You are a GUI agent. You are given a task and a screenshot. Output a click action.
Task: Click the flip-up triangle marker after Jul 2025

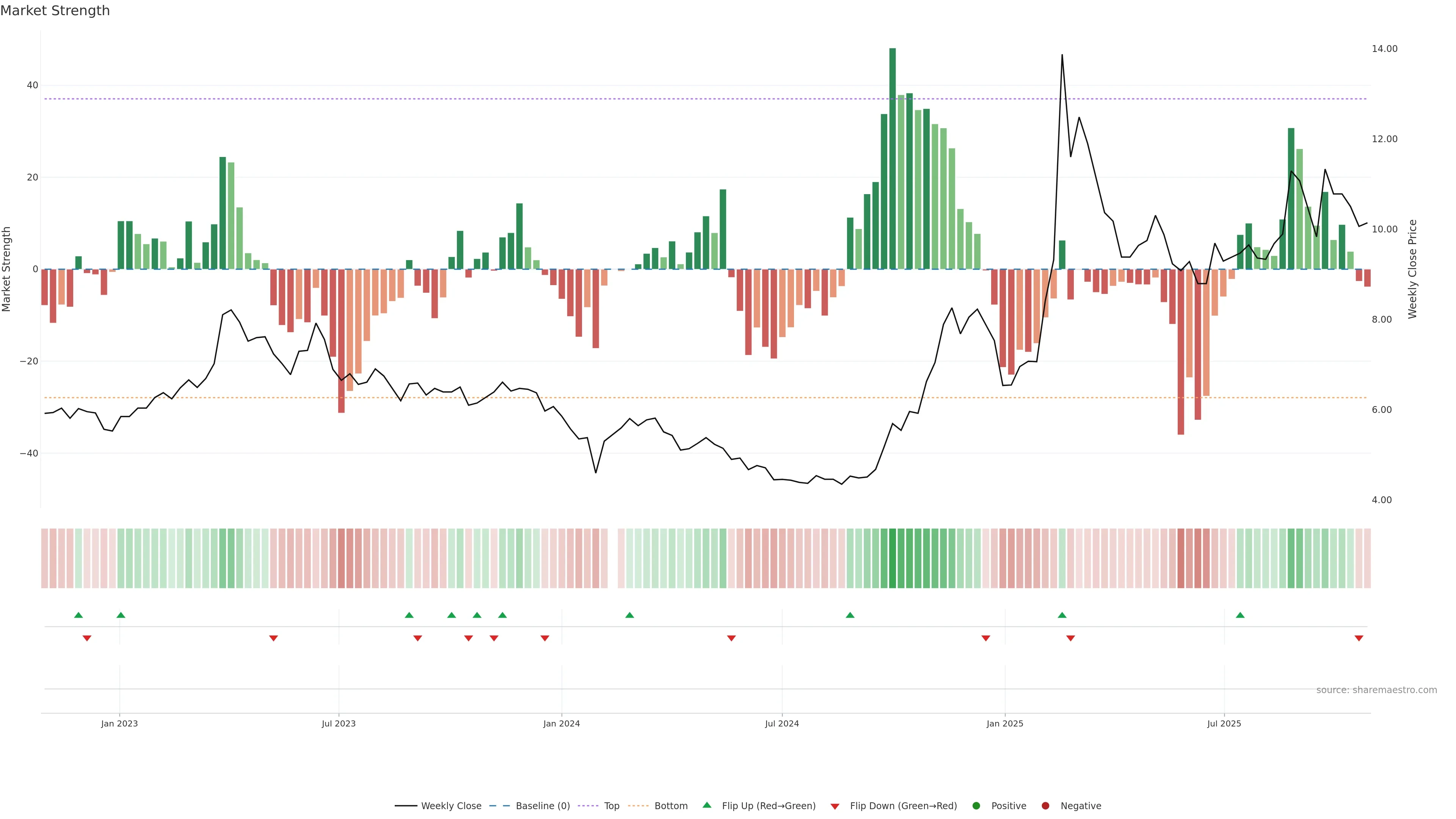(x=1240, y=615)
